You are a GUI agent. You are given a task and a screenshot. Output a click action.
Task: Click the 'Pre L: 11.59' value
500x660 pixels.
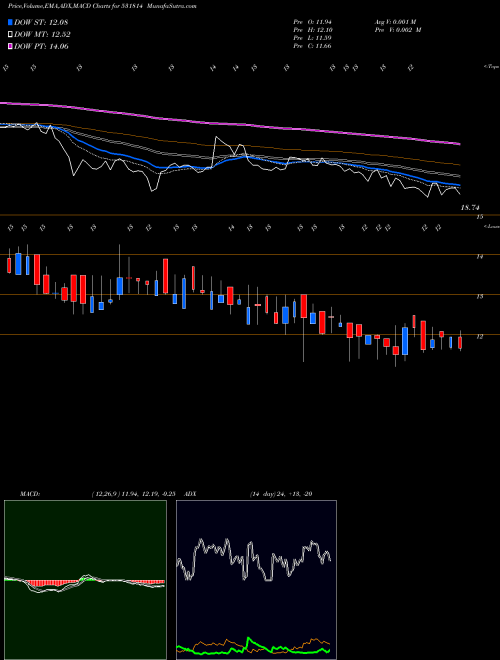pyautogui.click(x=312, y=38)
